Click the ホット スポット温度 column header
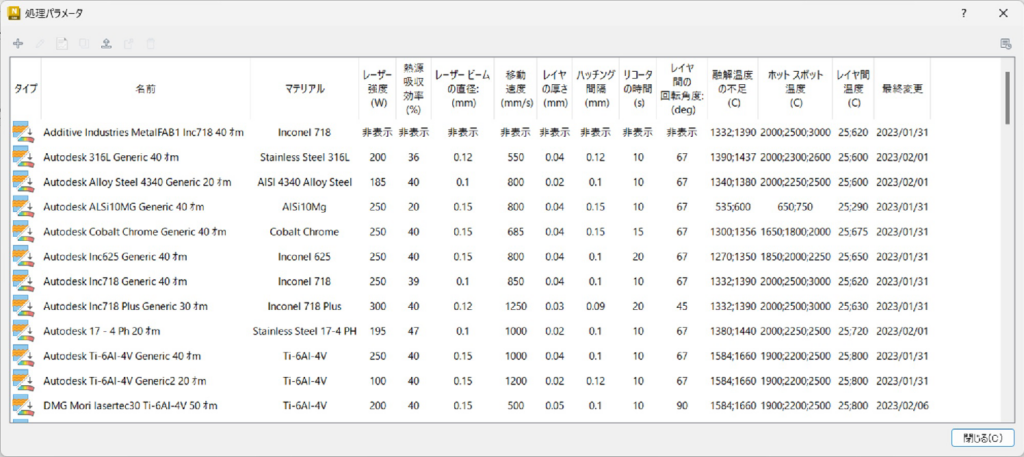The width and height of the screenshot is (1024, 457). point(795,89)
